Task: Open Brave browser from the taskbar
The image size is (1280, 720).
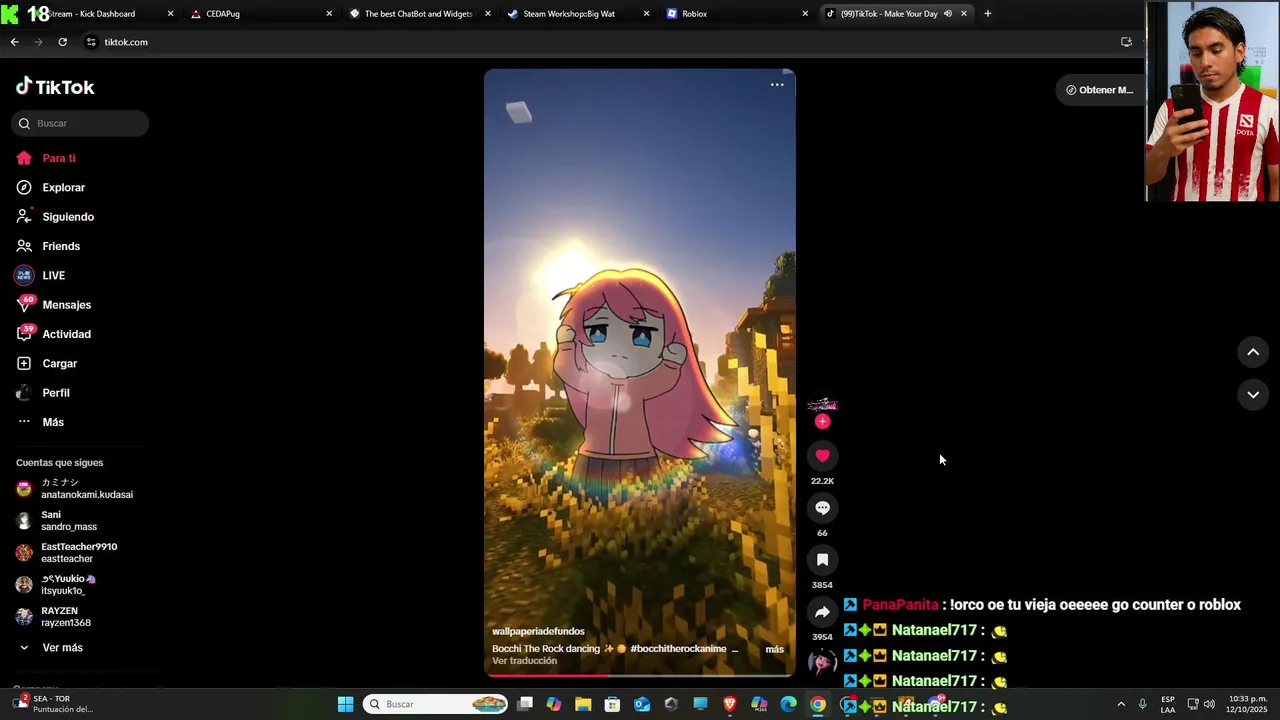Action: coord(730,704)
